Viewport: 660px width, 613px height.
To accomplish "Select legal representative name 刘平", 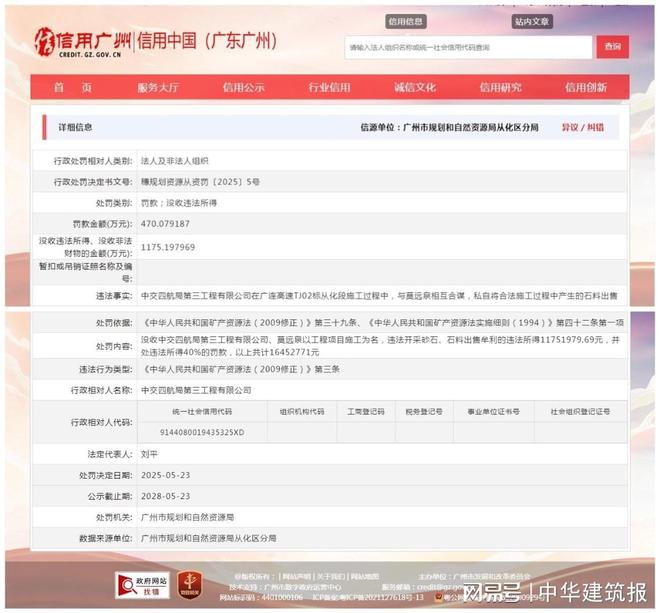I will coord(149,454).
